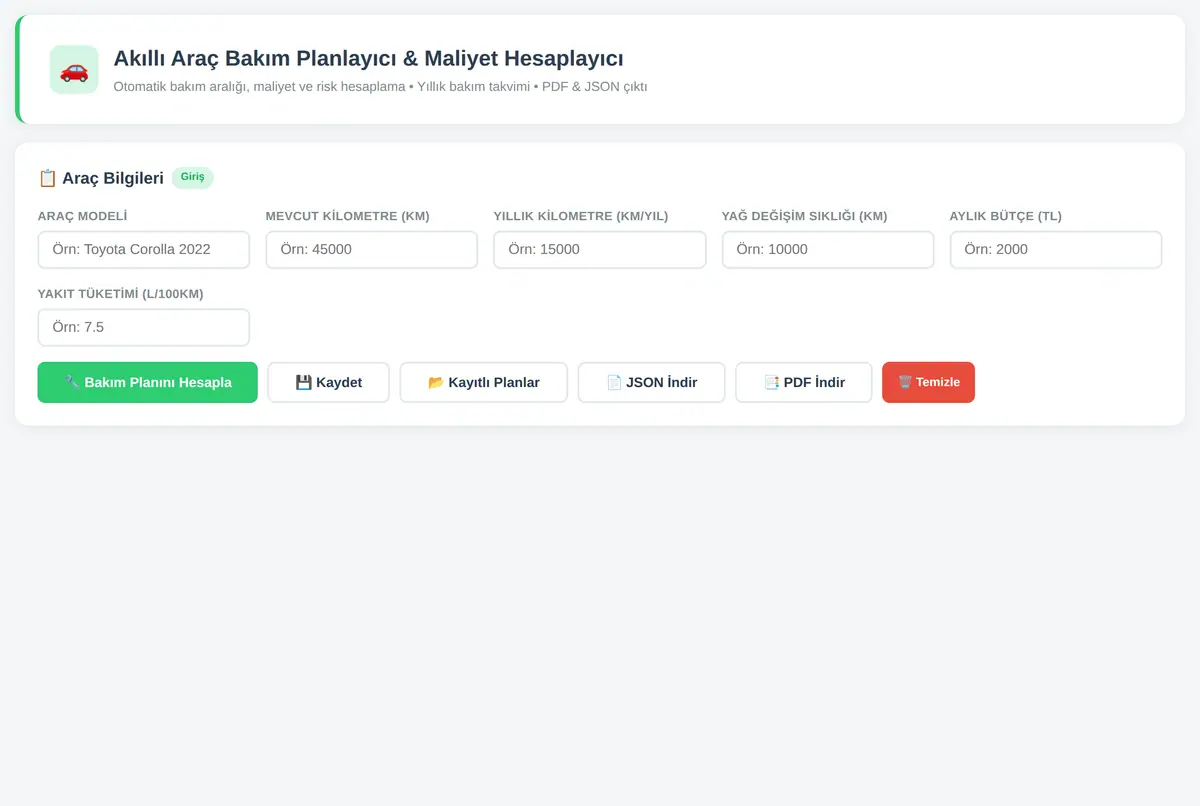Focus the Yıllık Kilometre input field
1200x806 pixels.
(600, 250)
